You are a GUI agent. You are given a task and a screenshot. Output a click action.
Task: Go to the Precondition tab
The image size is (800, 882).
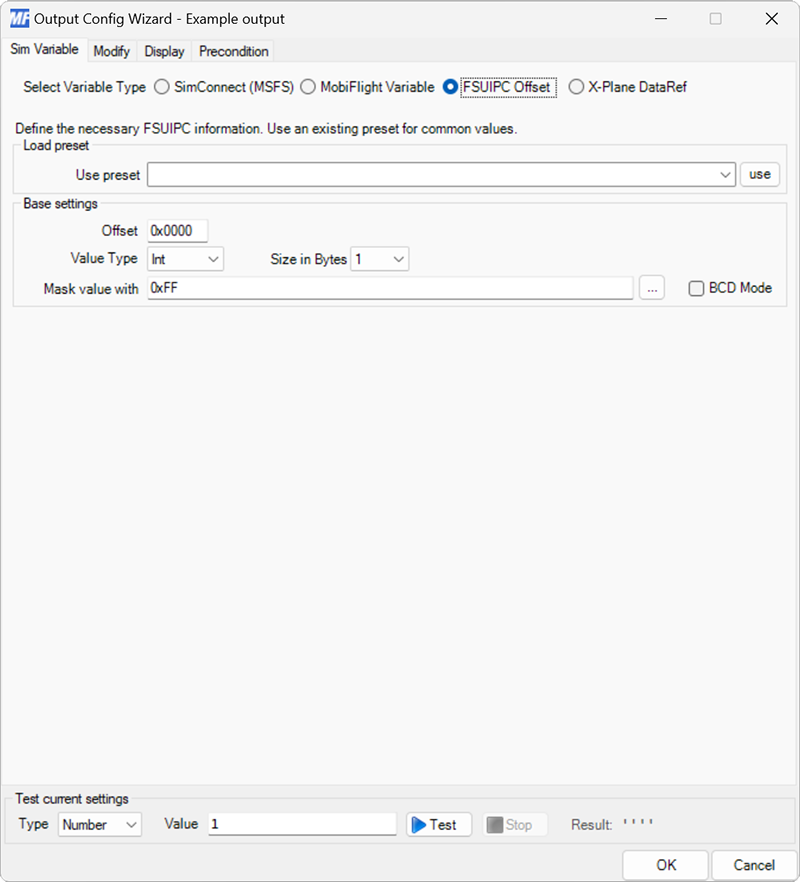point(232,51)
